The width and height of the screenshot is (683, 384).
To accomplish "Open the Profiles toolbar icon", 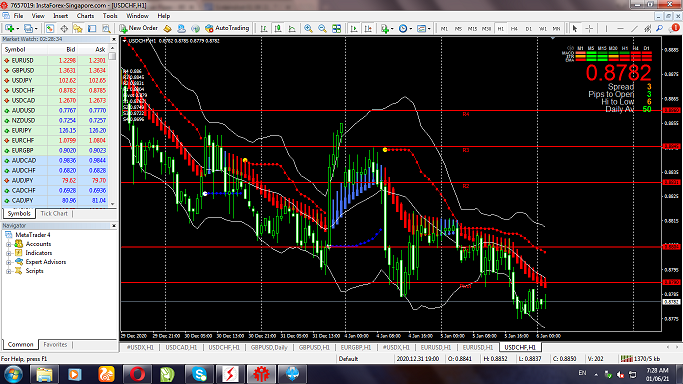I will pos(28,28).
